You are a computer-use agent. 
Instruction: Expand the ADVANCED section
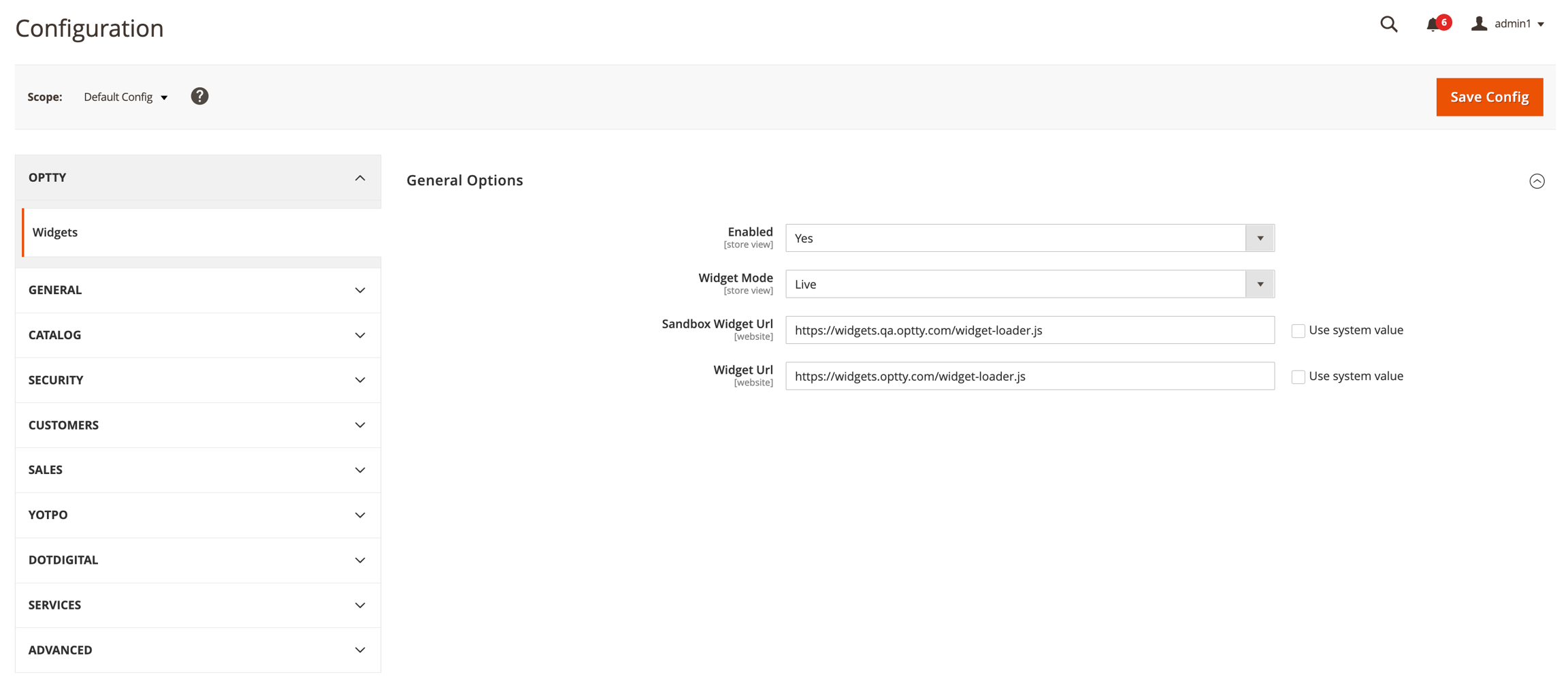[x=197, y=650]
